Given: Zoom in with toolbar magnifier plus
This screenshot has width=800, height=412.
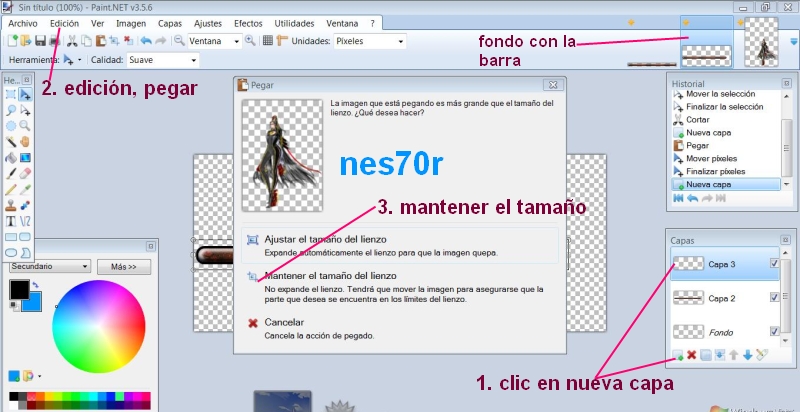Looking at the screenshot, I should click(250, 41).
